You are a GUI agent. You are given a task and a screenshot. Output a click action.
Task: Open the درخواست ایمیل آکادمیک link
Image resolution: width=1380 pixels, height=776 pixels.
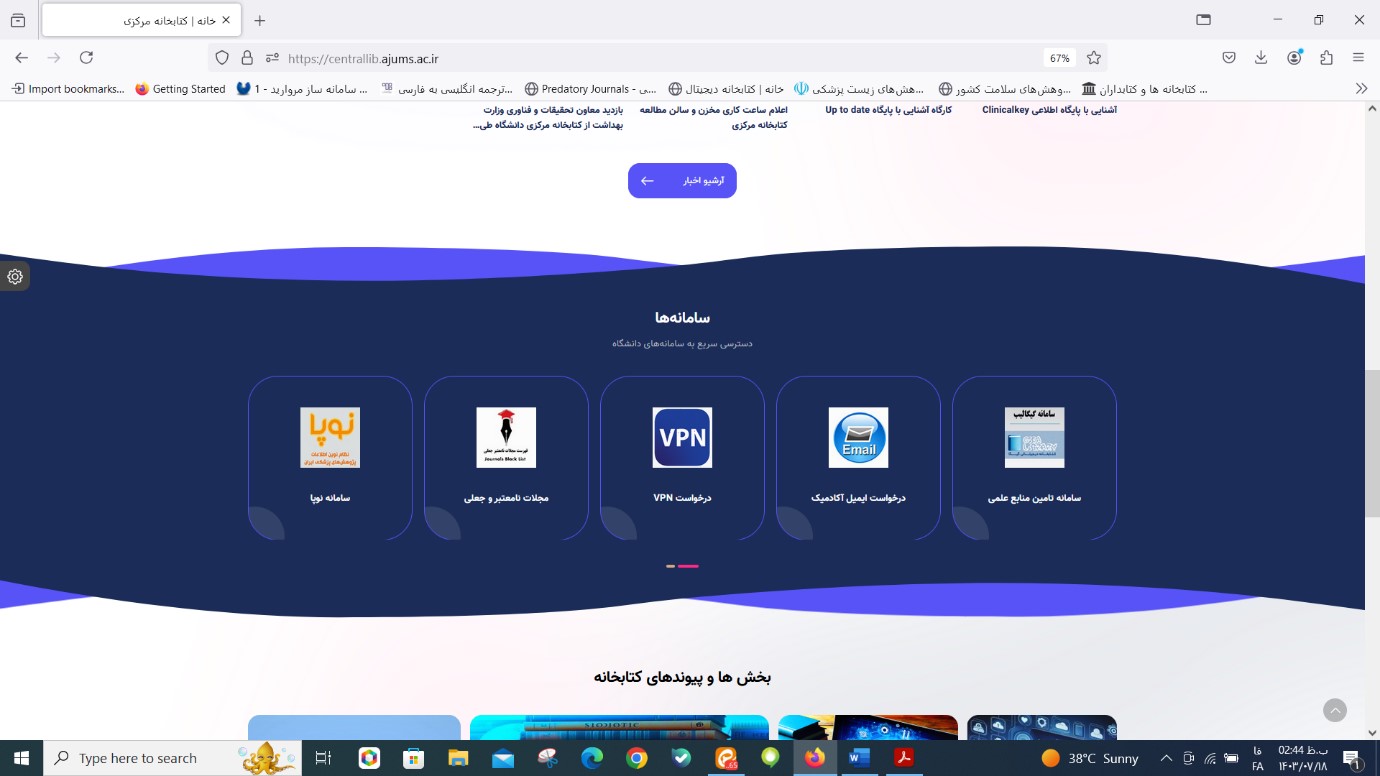pyautogui.click(x=858, y=498)
